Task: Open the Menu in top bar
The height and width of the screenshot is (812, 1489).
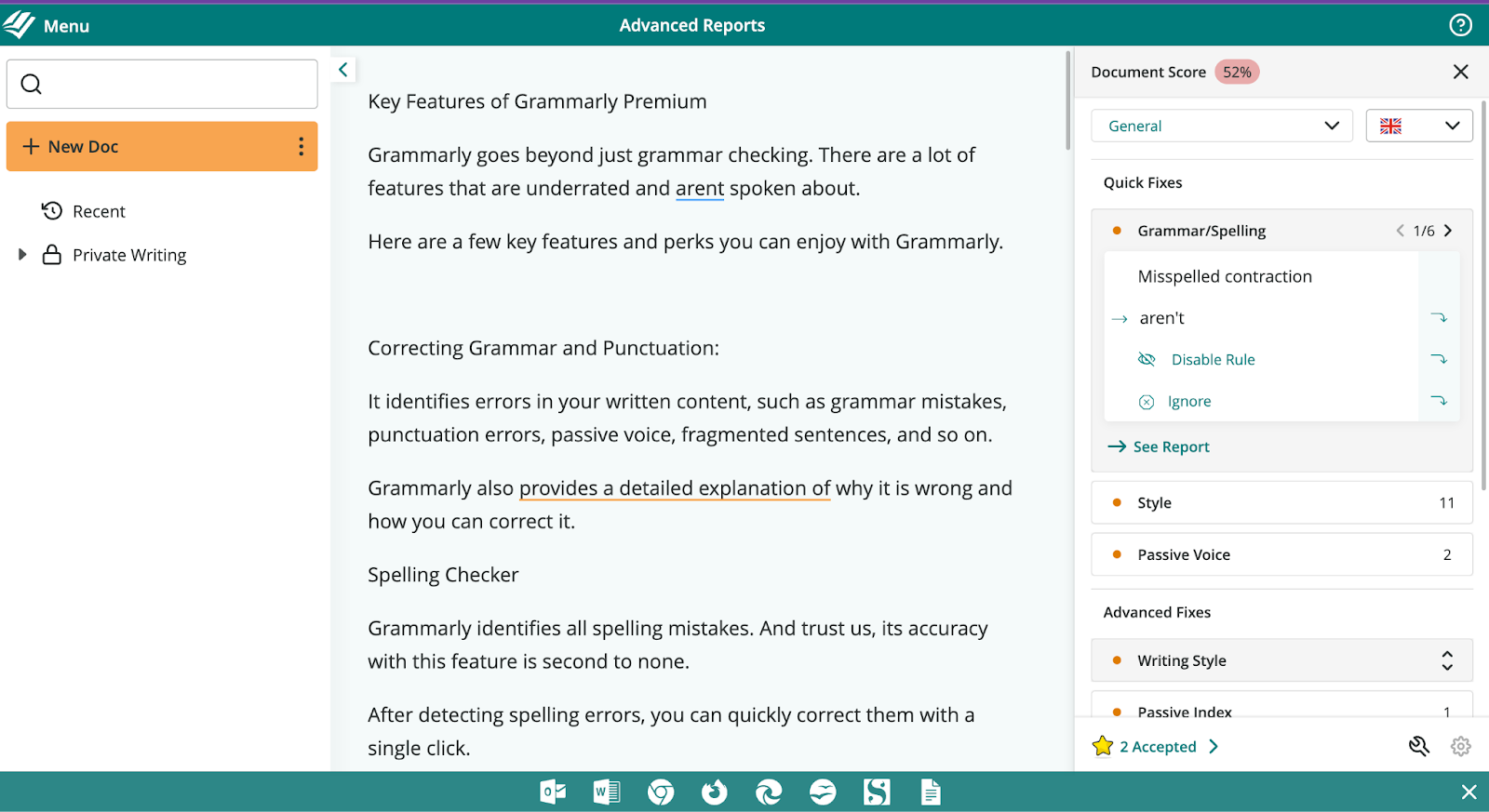Action: 66,26
